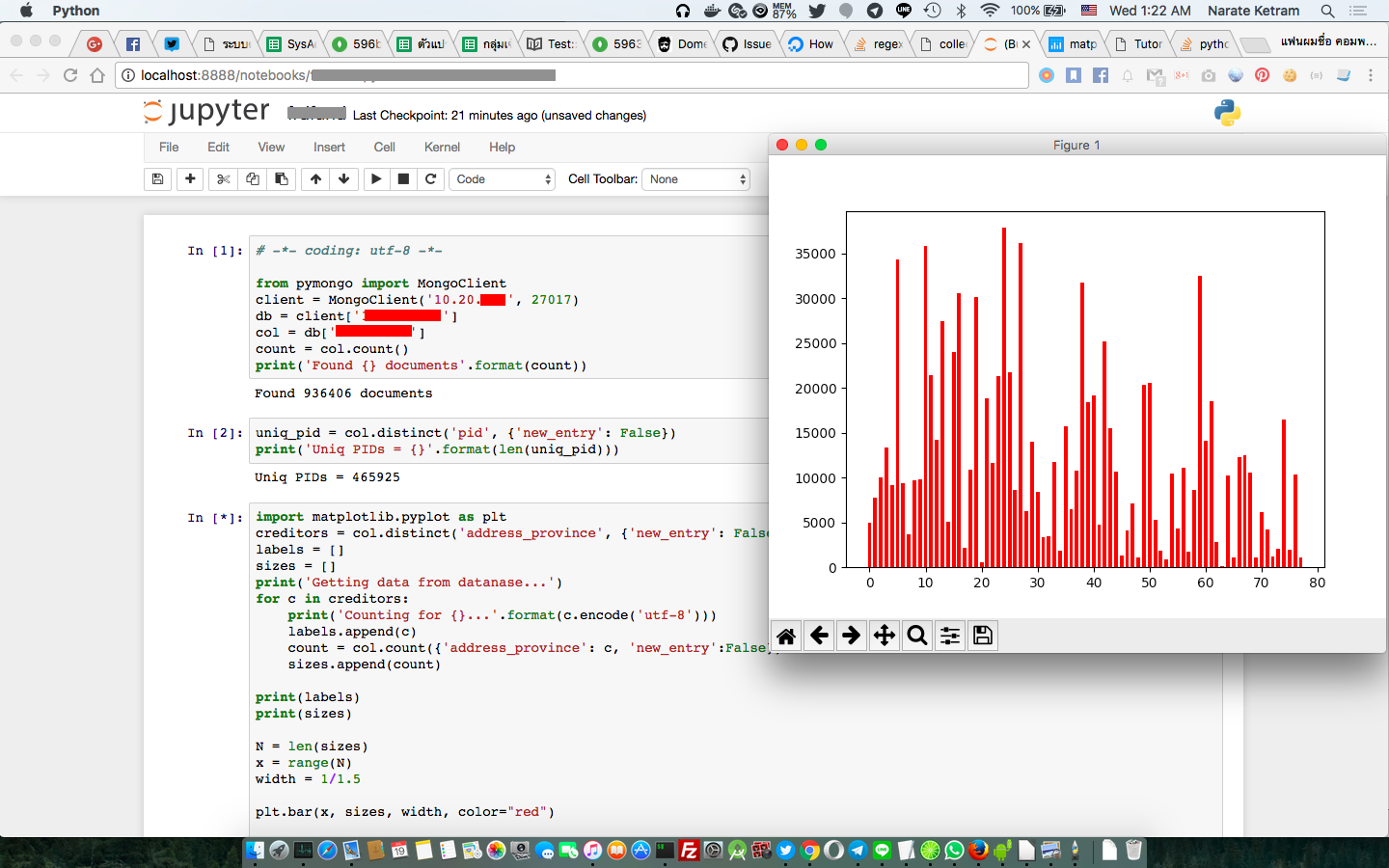This screenshot has height=868, width=1389.
Task: Open the subplot configuration sliders icon
Action: [x=949, y=635]
